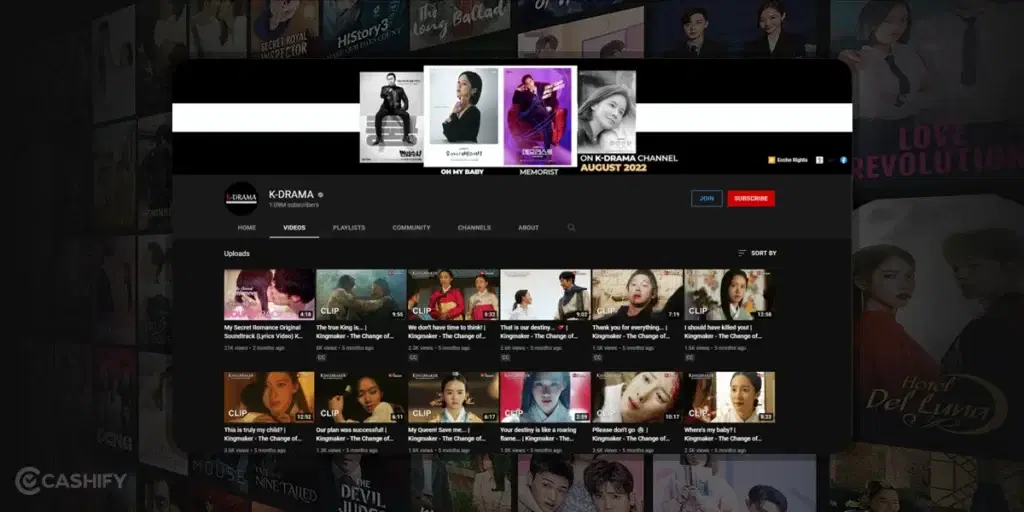
Task: Select the Videos tab
Action: [x=294, y=228]
